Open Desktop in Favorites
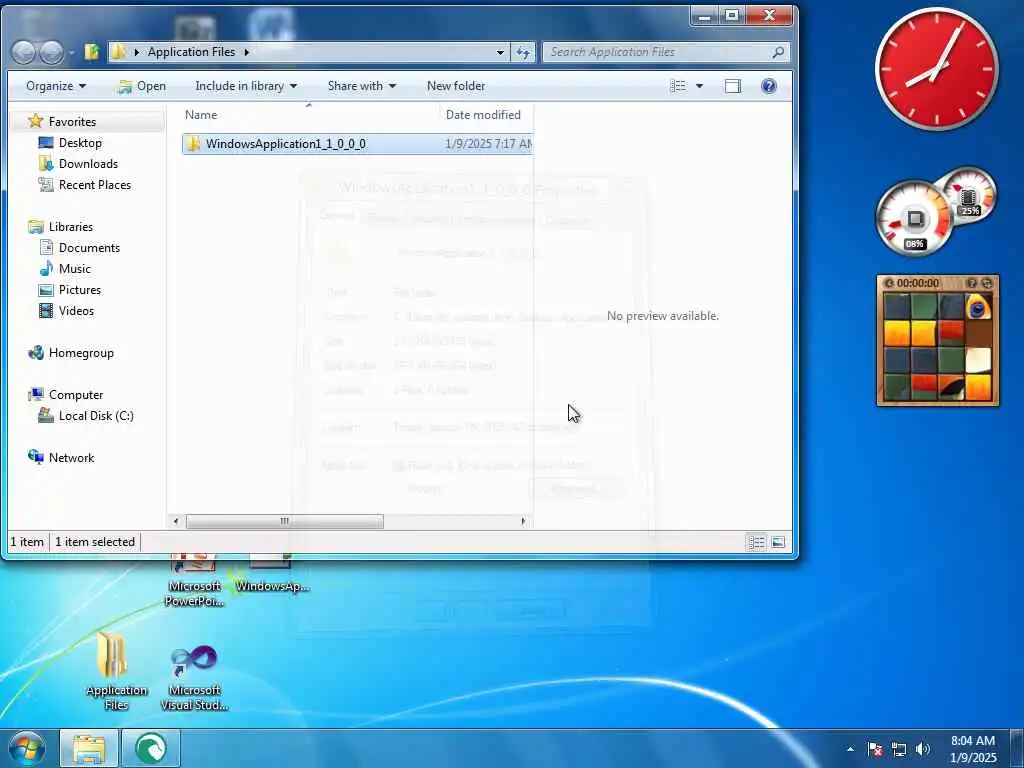The height and width of the screenshot is (768, 1024). [80, 142]
